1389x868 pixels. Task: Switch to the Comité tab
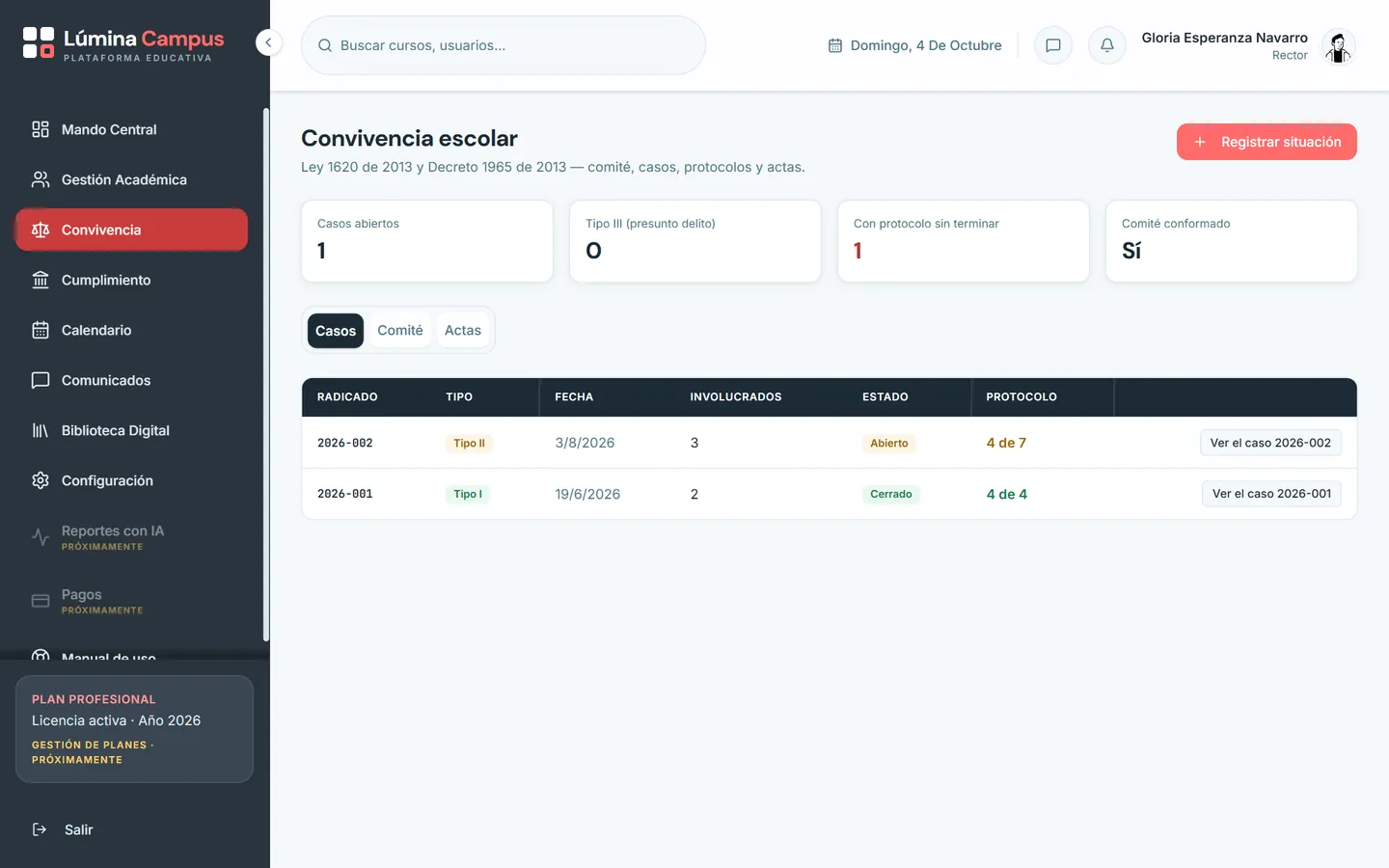(400, 331)
